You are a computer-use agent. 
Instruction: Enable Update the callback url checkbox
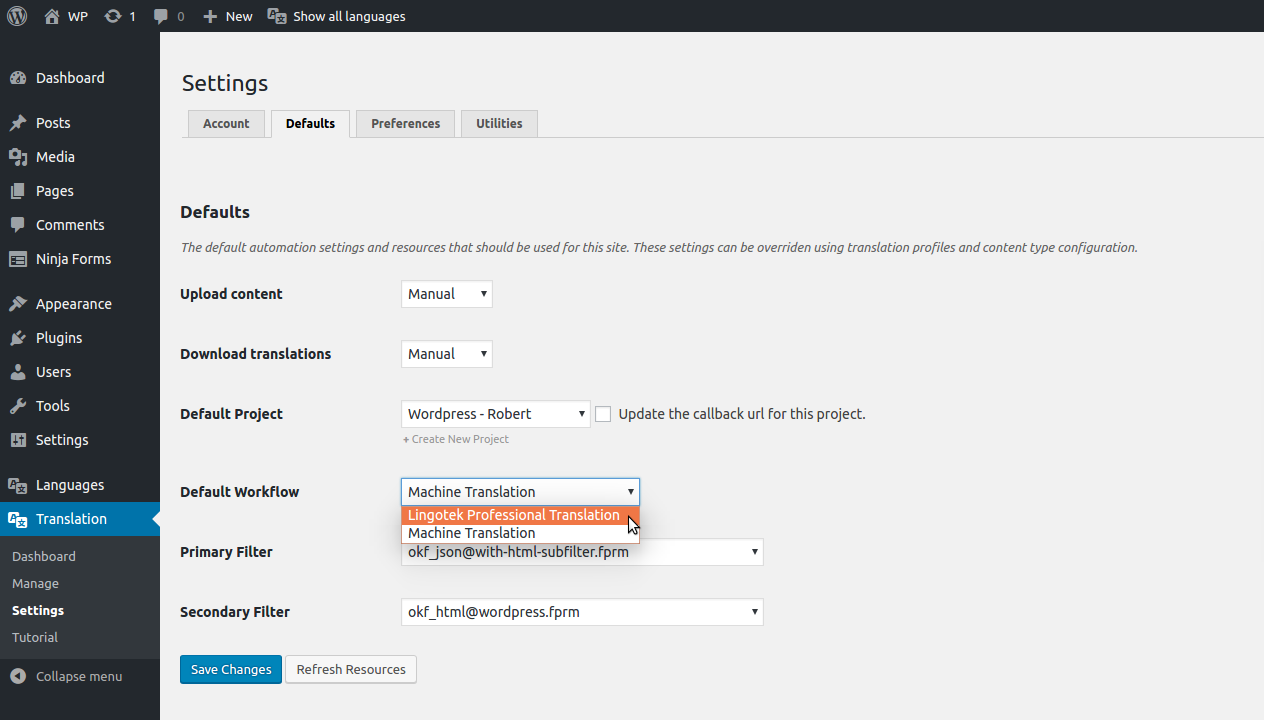(x=603, y=414)
